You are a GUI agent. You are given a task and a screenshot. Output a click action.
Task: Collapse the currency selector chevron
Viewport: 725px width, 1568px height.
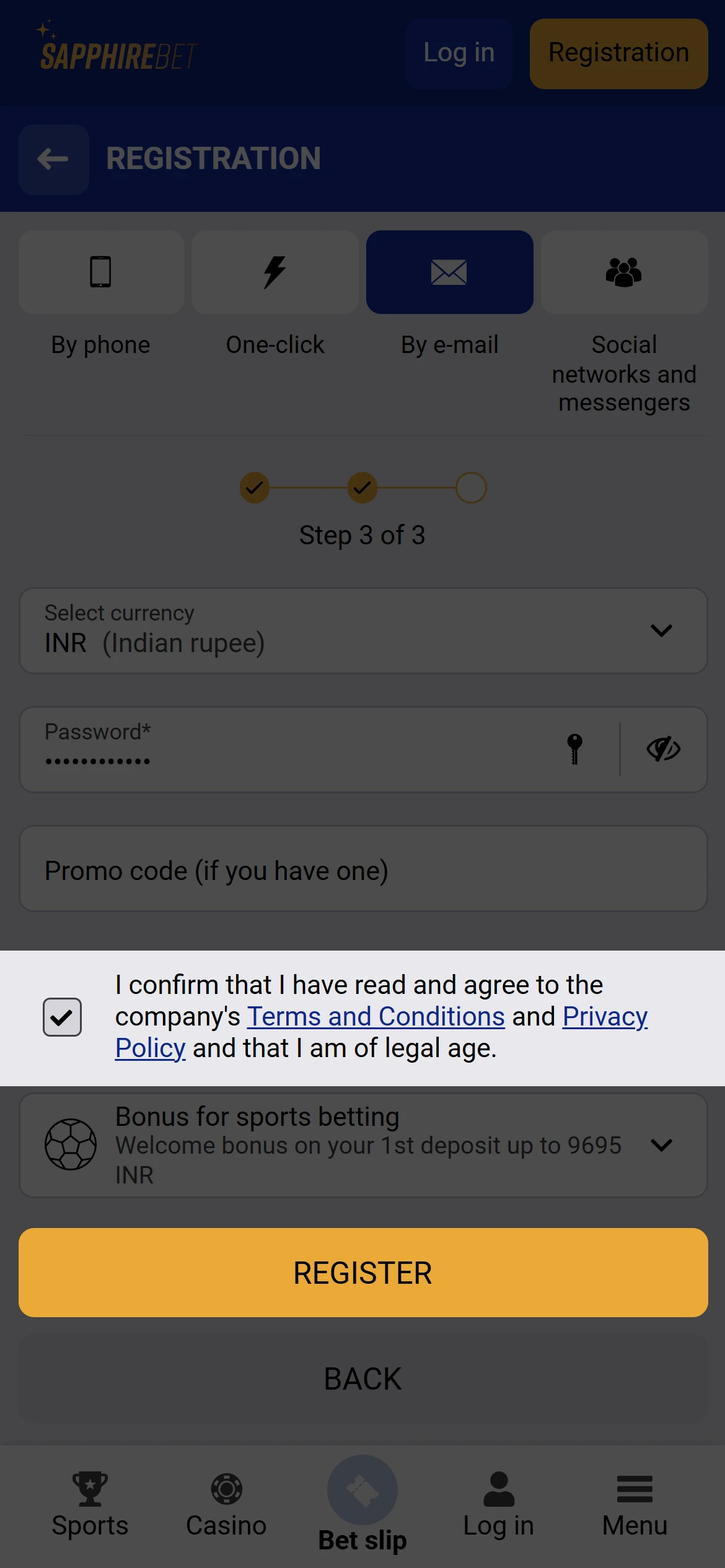click(x=660, y=630)
